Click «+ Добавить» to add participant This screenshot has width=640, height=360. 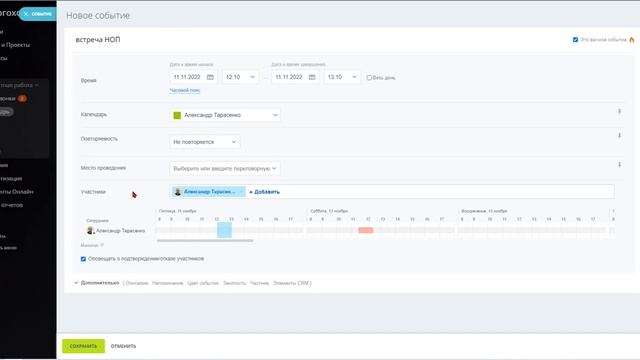(264, 192)
